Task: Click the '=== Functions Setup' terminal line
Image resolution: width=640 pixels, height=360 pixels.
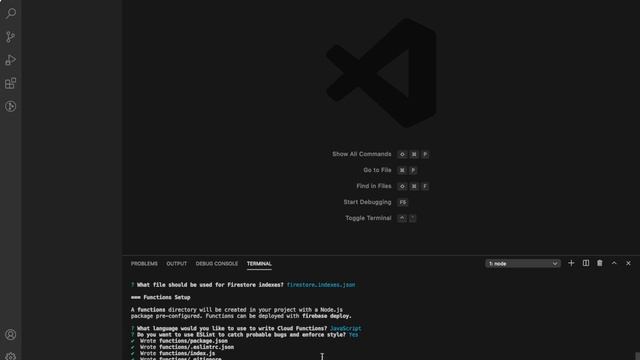Action: pyautogui.click(x=161, y=298)
